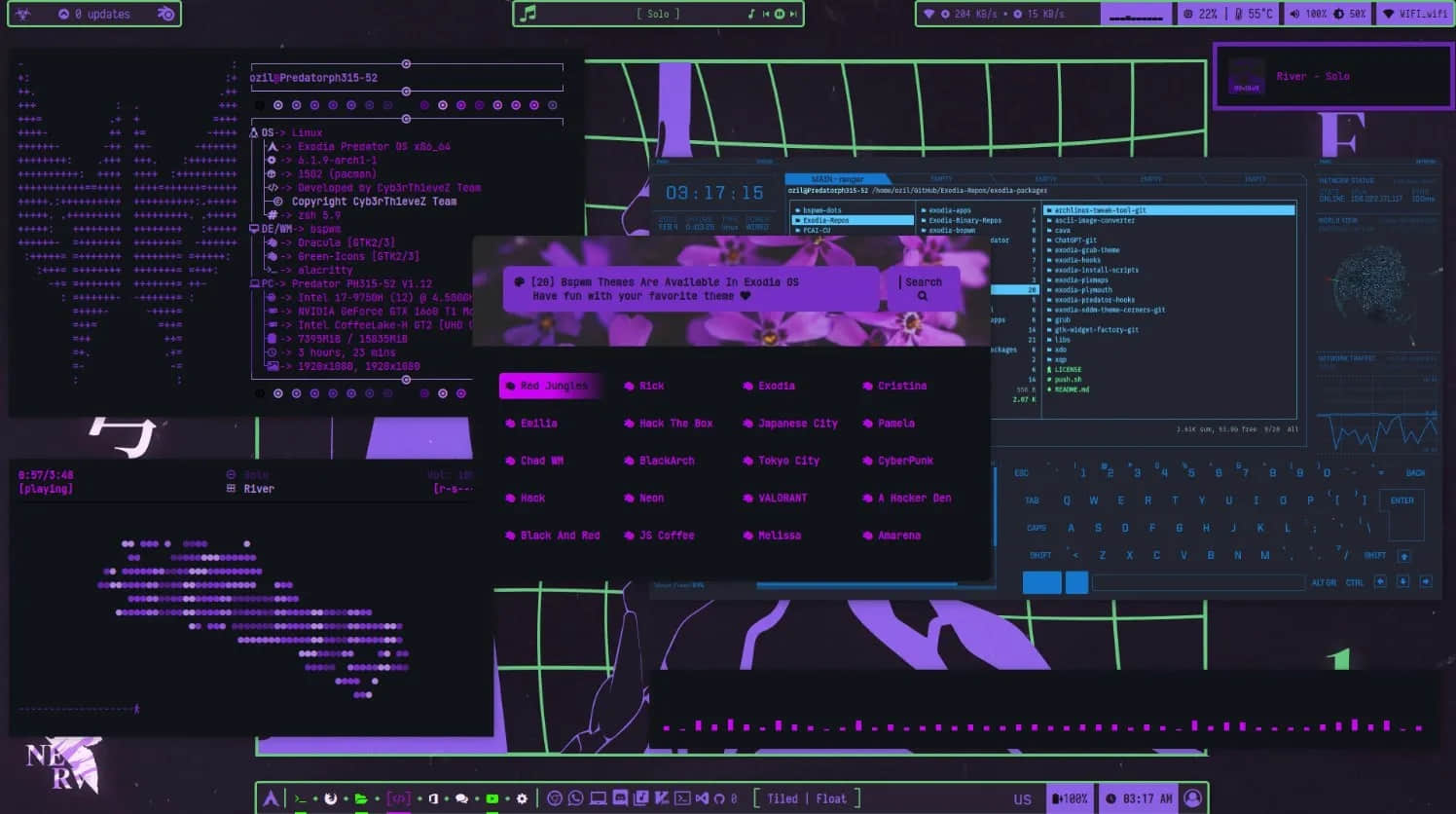
Task: Select the Tokyo City theme
Action: [x=781, y=461]
